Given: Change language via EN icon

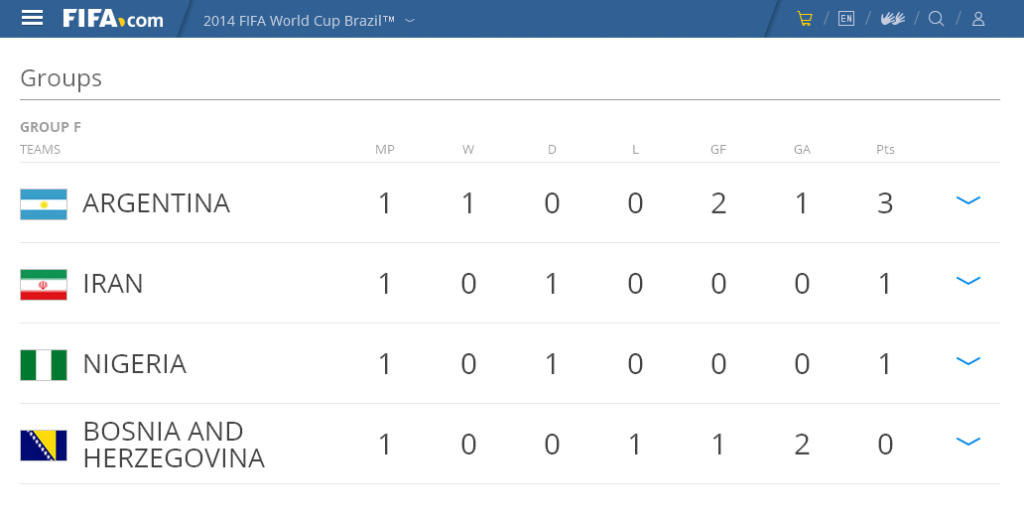Looking at the screenshot, I should coord(846,19).
